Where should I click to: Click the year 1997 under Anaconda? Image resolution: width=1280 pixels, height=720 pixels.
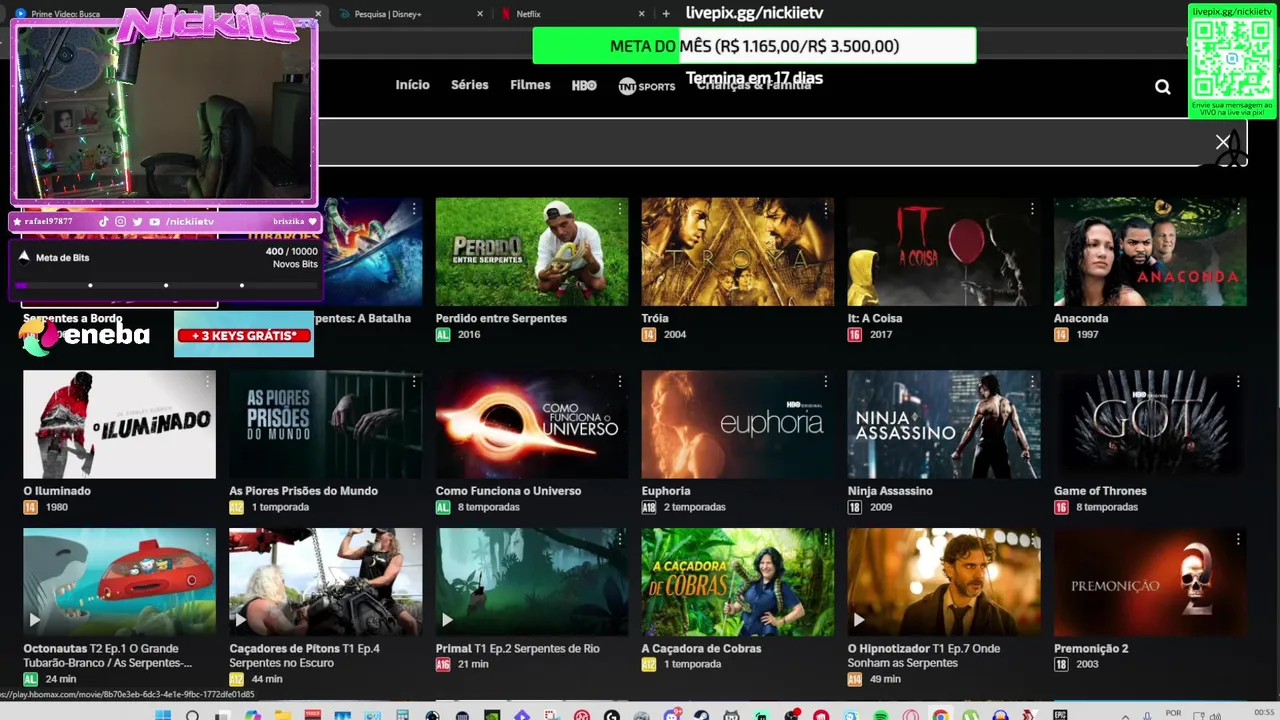point(1087,334)
